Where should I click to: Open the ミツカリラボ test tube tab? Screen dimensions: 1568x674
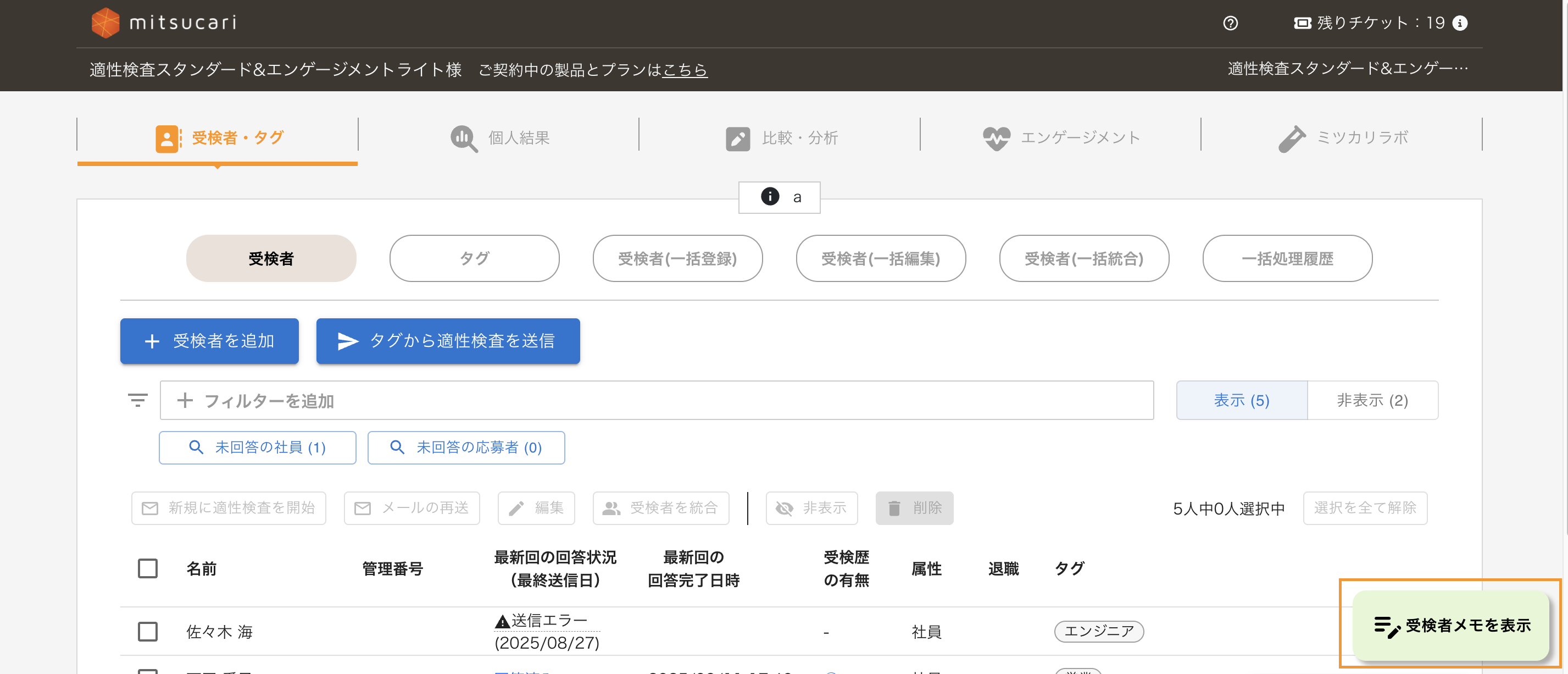[x=1342, y=137]
